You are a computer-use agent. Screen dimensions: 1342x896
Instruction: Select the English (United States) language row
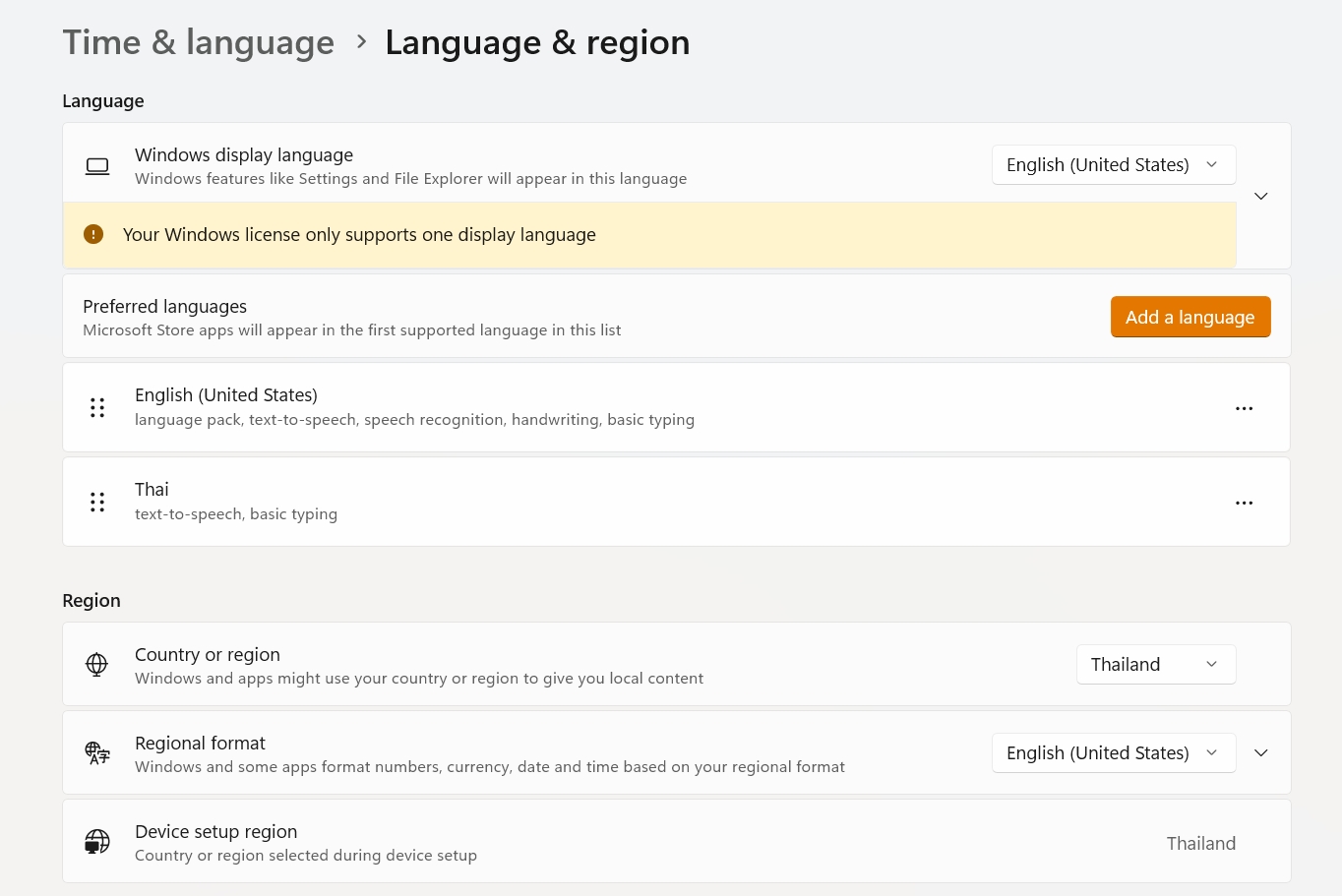676,407
